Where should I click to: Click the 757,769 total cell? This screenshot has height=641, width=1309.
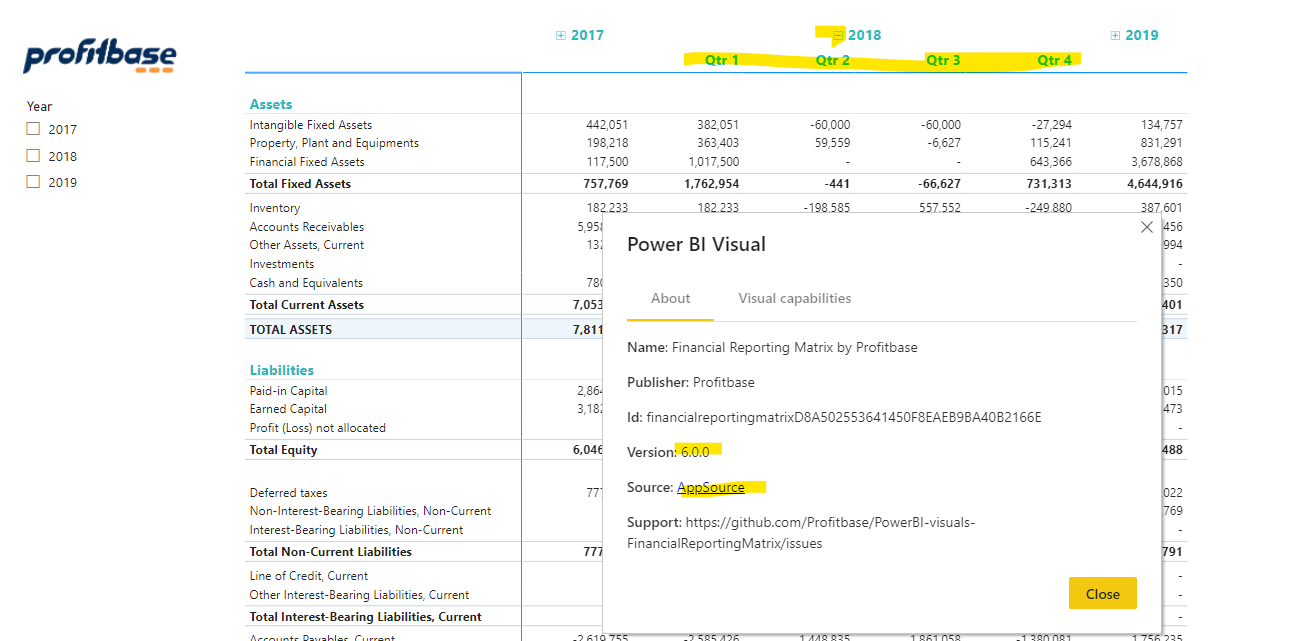pos(605,184)
